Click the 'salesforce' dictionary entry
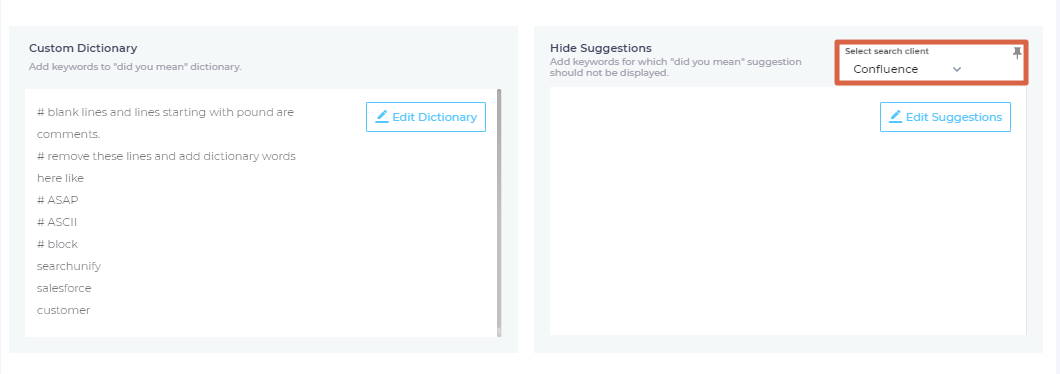Viewport: 1060px width, 374px height. (x=64, y=288)
